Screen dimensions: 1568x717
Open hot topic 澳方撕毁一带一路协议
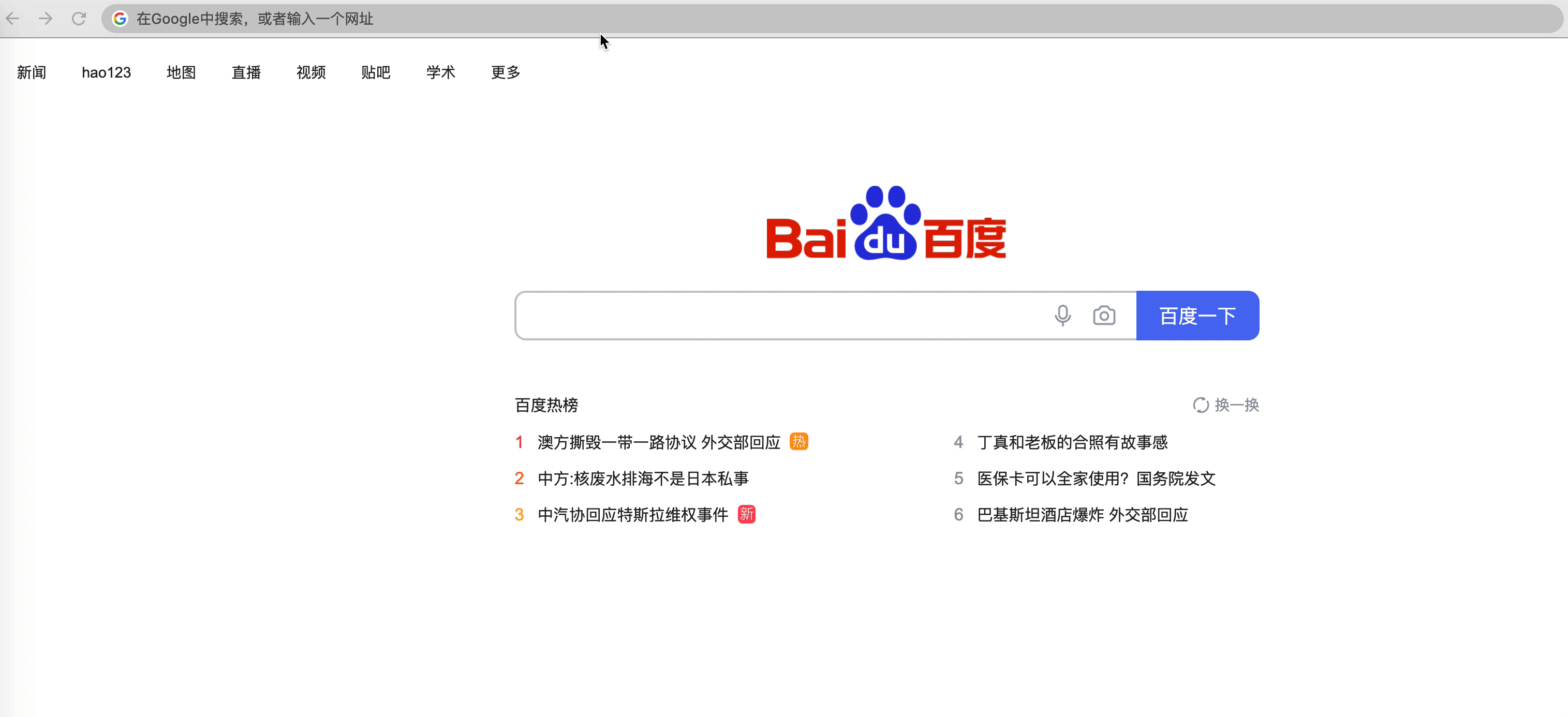tap(659, 442)
